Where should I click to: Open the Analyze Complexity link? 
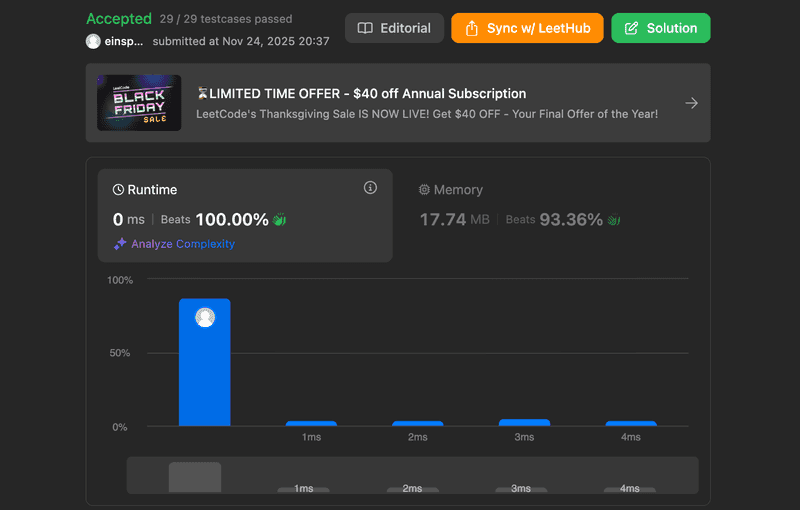pos(183,244)
